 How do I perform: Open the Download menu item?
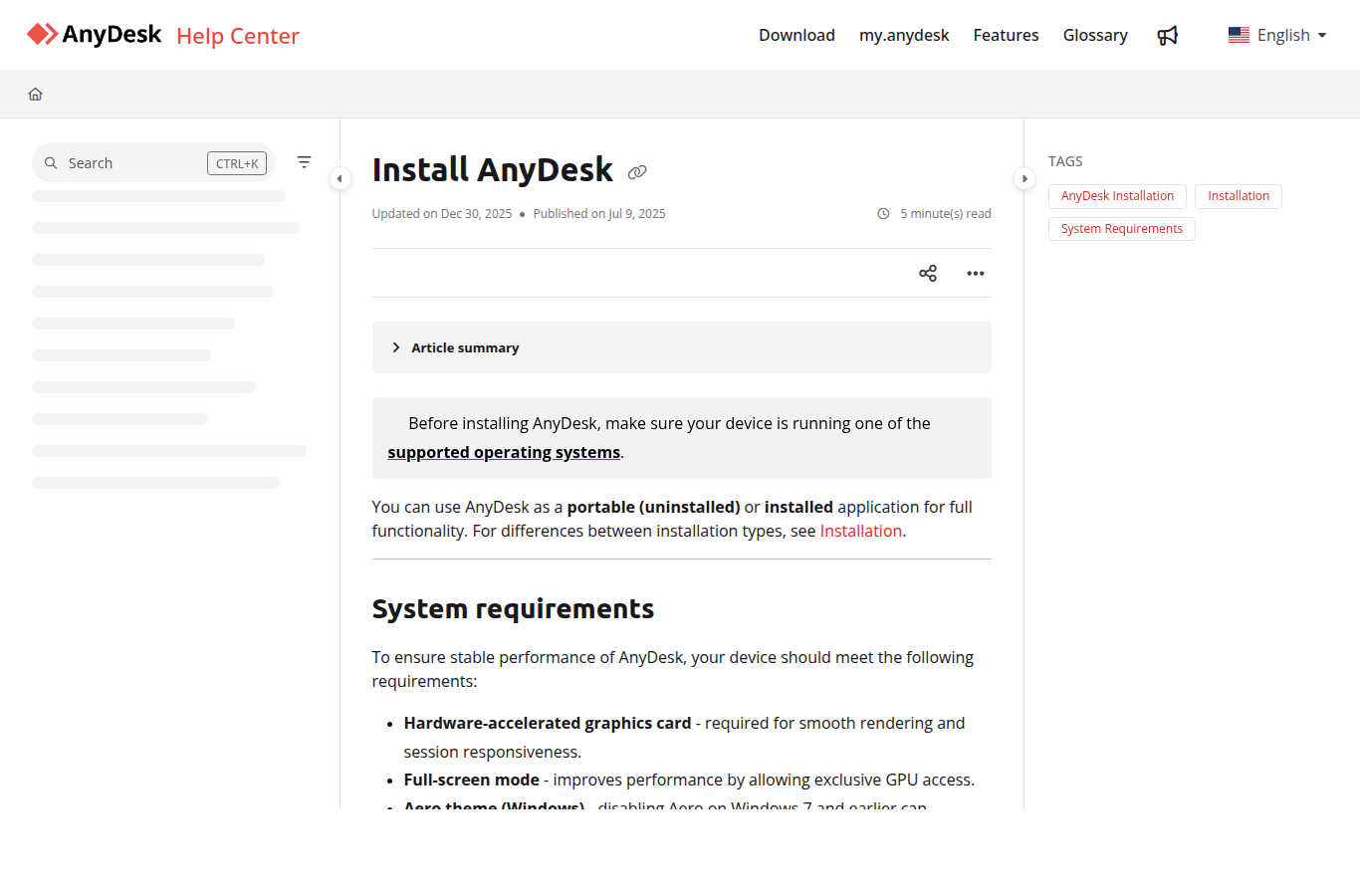796,35
